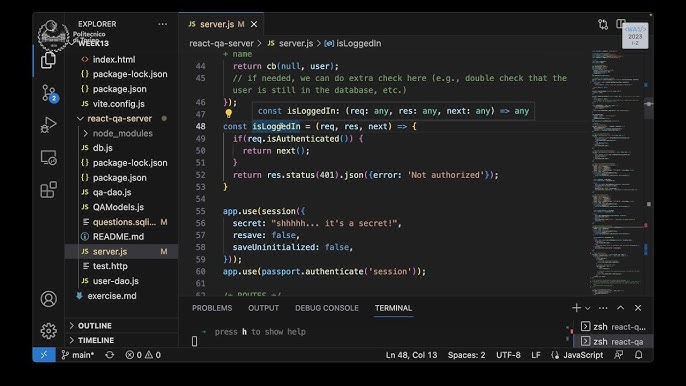Viewport: 686px width, 386px height.
Task: Open the Explorer view in the activity bar
Action: click(48, 60)
